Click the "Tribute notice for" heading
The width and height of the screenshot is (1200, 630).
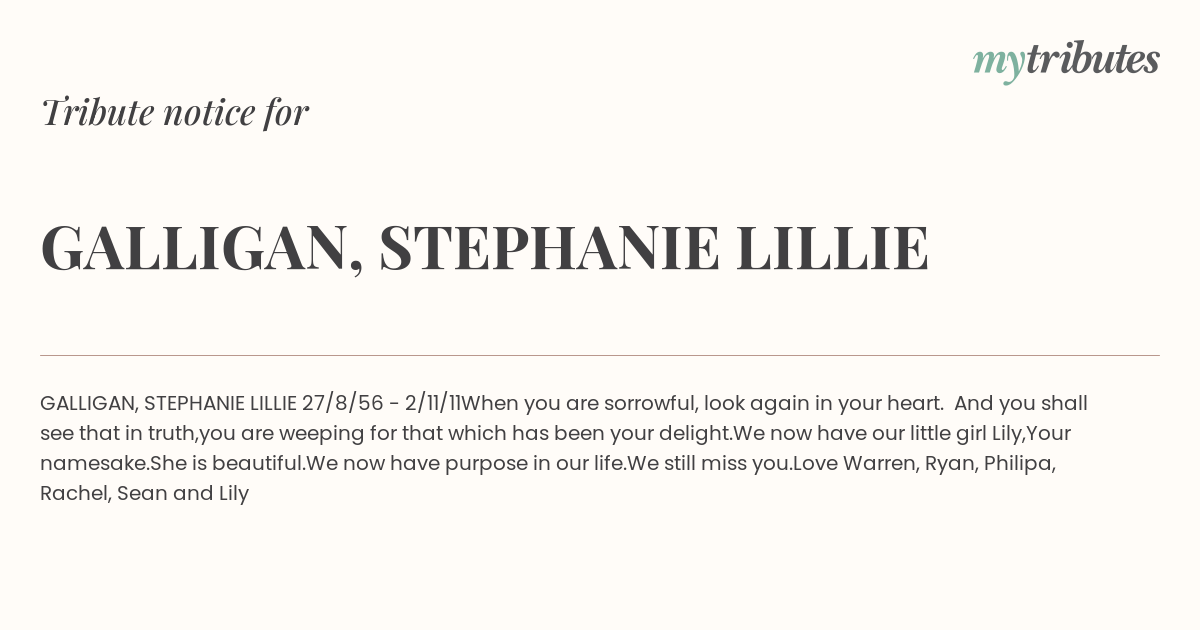pos(175,112)
